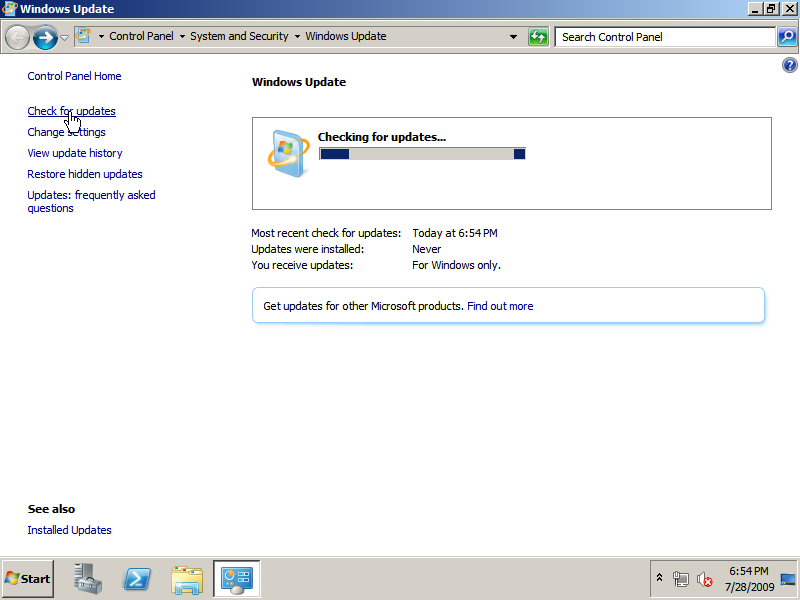Expand System and Security breadcrumb arrow
800x600 pixels.
point(297,37)
